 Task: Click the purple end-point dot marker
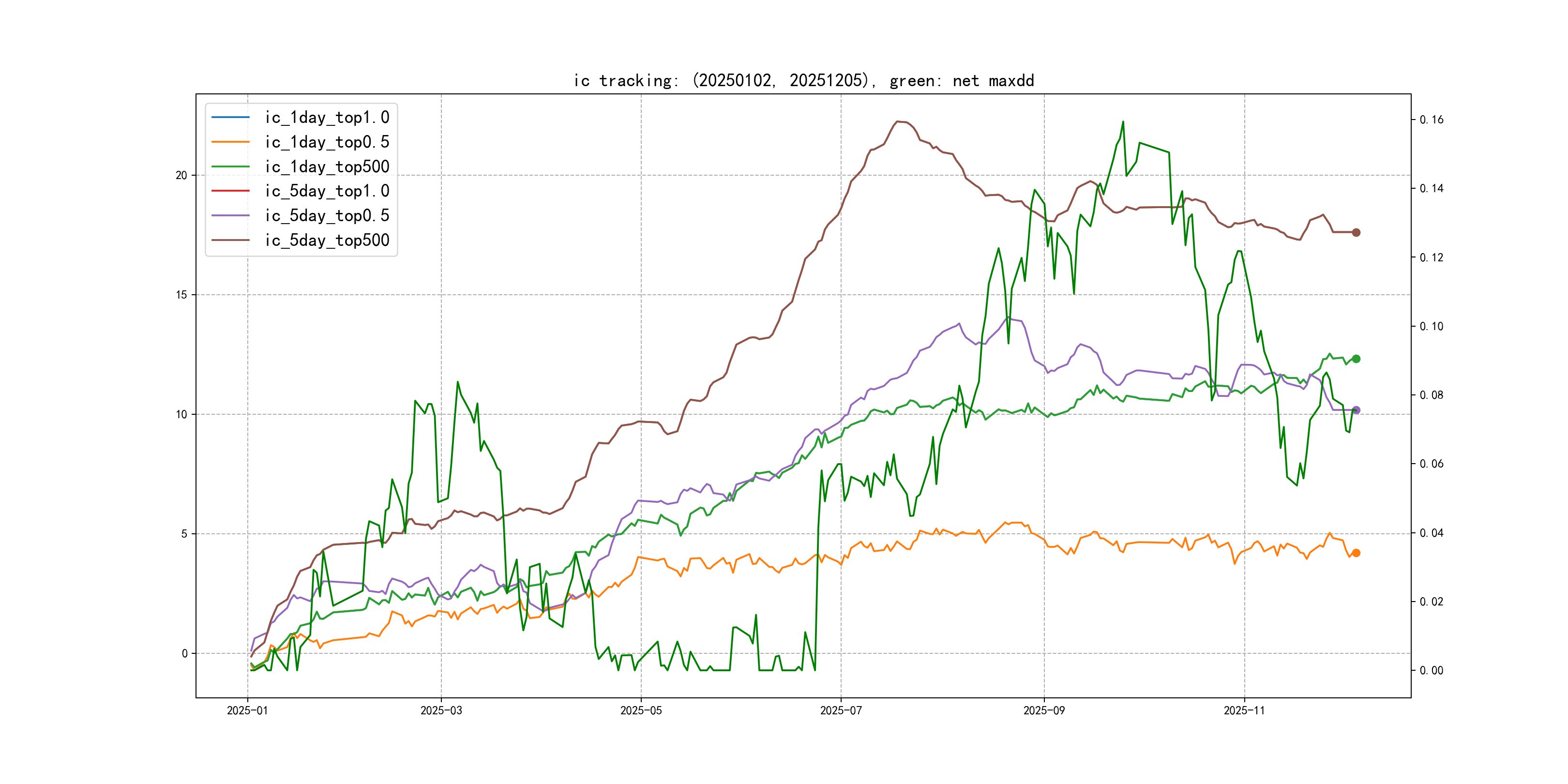pos(1356,410)
